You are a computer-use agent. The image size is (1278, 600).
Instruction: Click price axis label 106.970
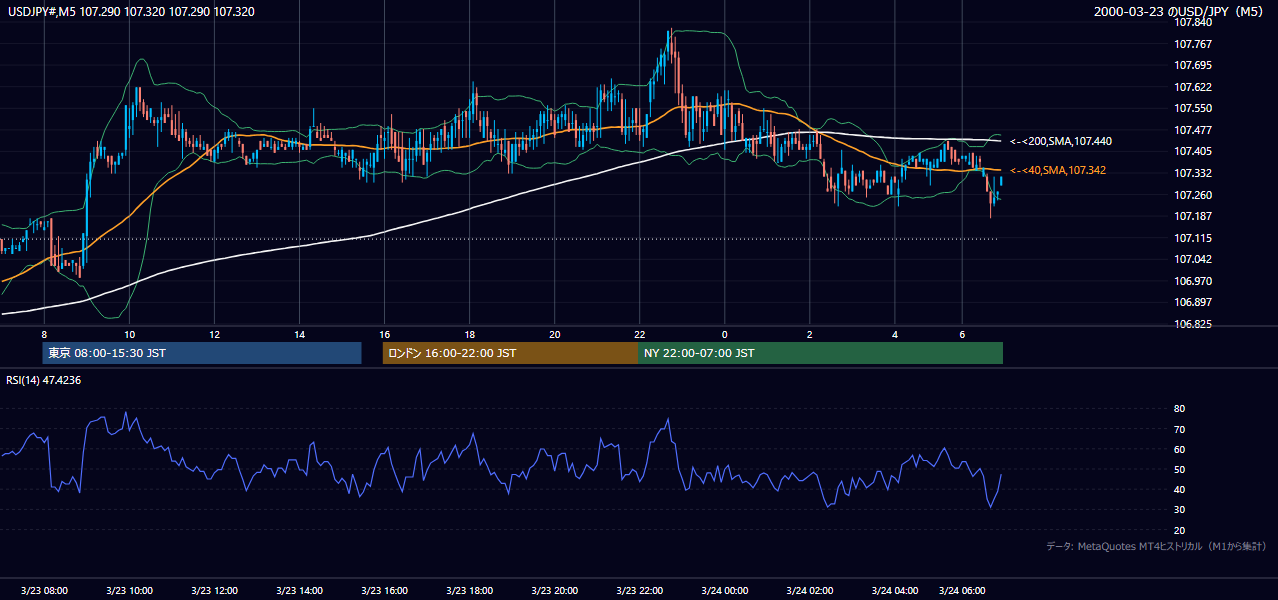[x=1193, y=281]
